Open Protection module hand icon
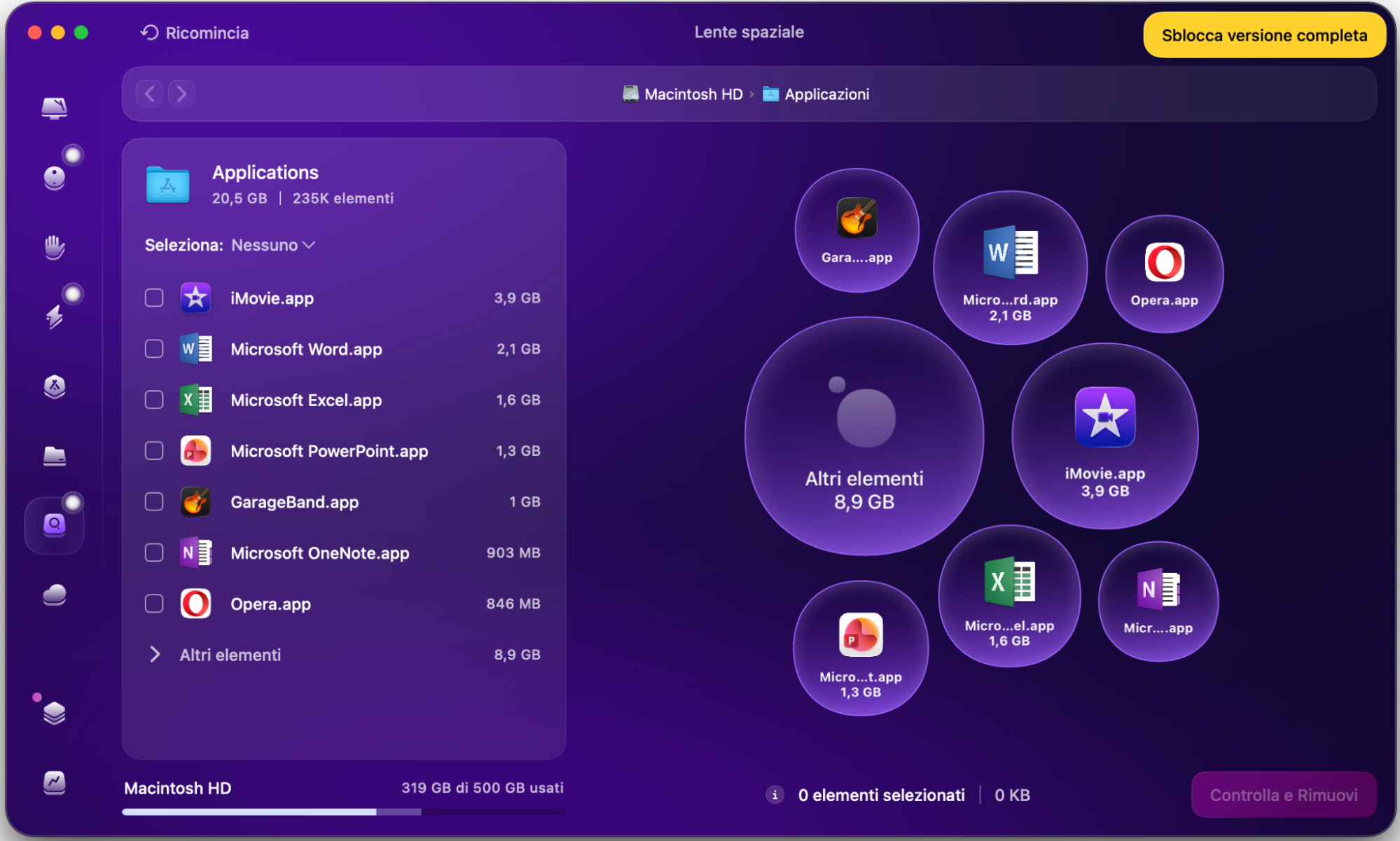The height and width of the screenshot is (841, 1400). click(x=55, y=247)
